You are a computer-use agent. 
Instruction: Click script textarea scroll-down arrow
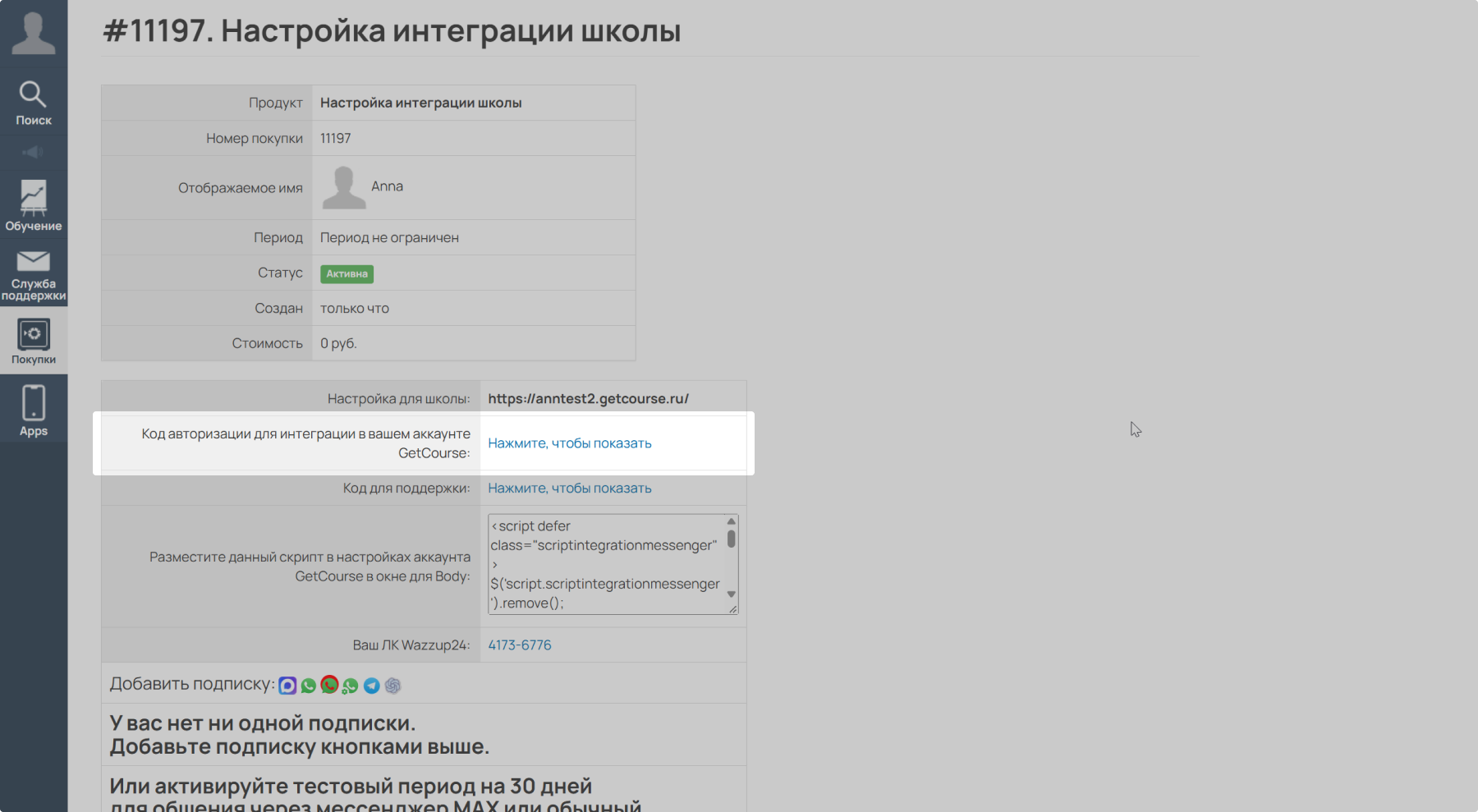click(732, 594)
